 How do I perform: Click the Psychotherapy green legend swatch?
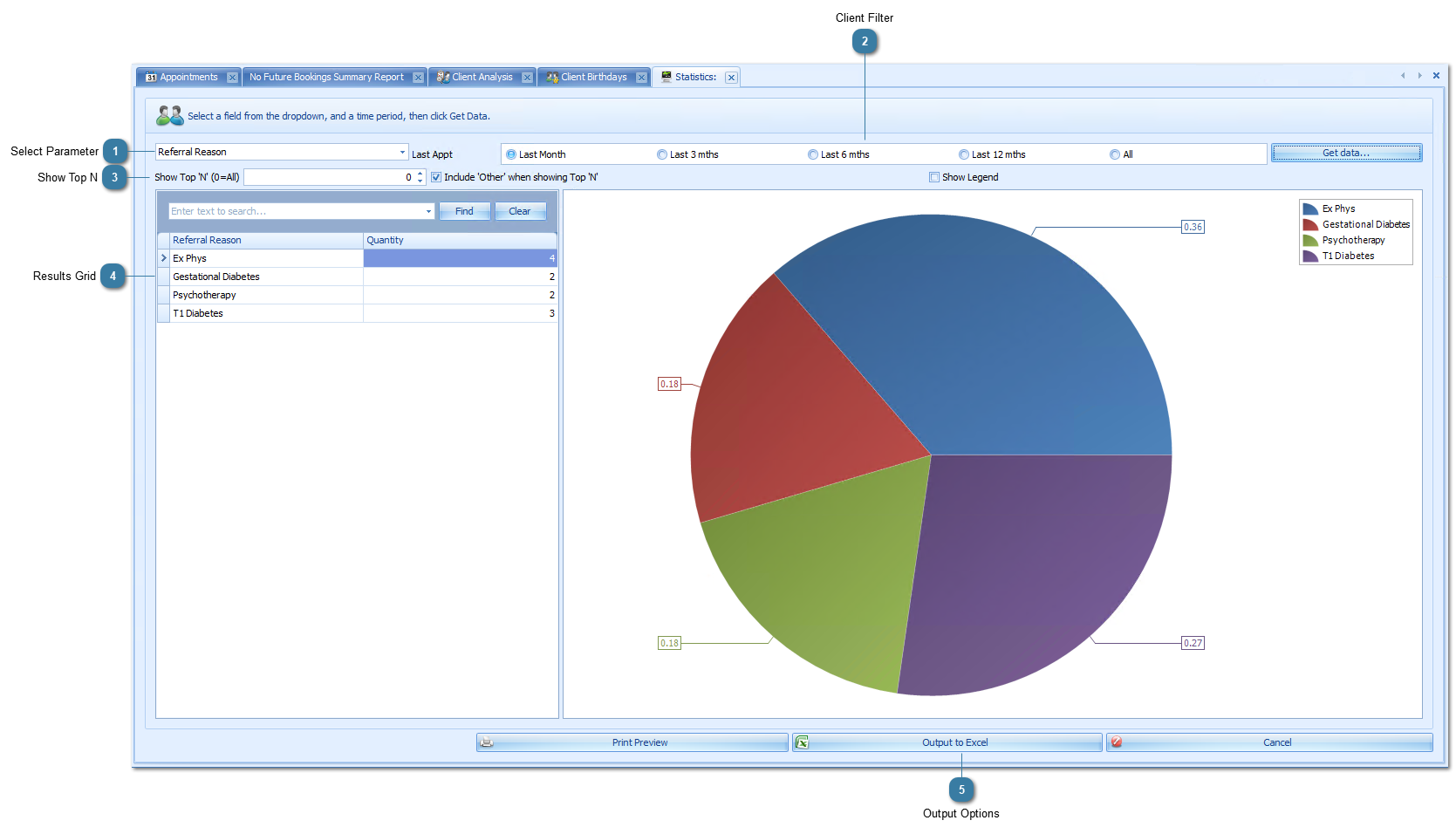pyautogui.click(x=1310, y=241)
